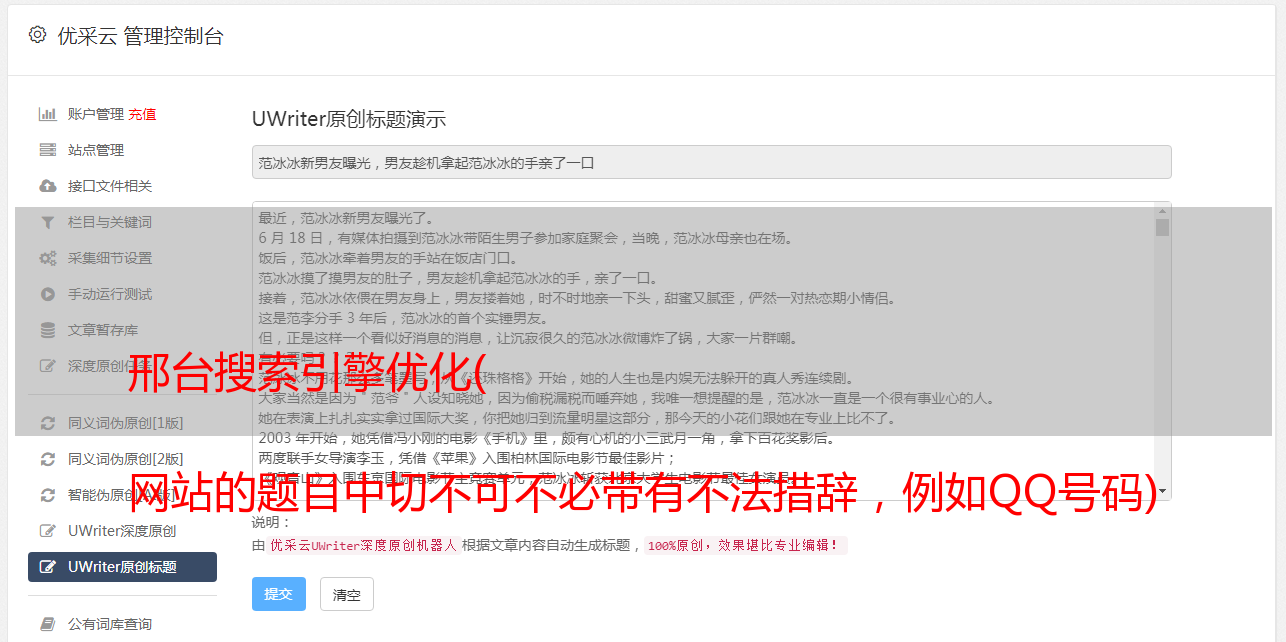Click the cloud upload icon for 接口文件相关
Viewport: 1286px width, 642px height.
click(47, 186)
